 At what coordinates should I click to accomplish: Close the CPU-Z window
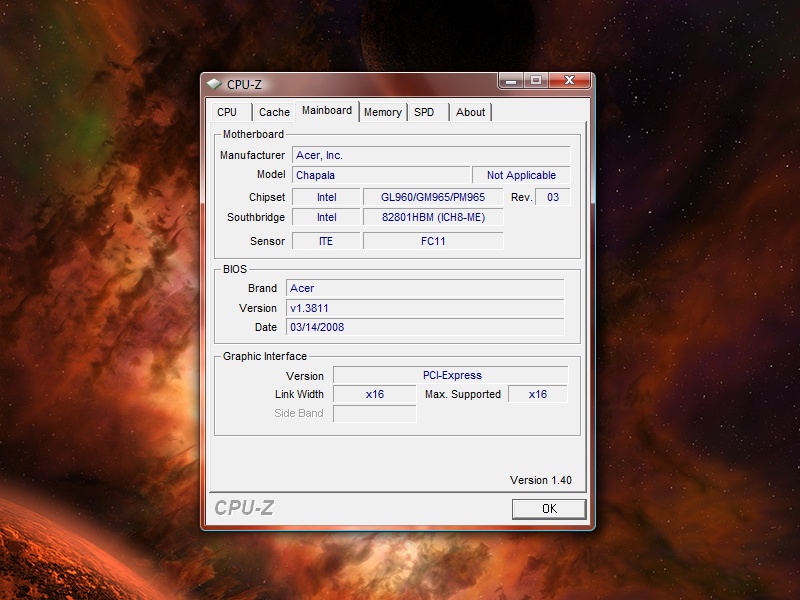[570, 81]
